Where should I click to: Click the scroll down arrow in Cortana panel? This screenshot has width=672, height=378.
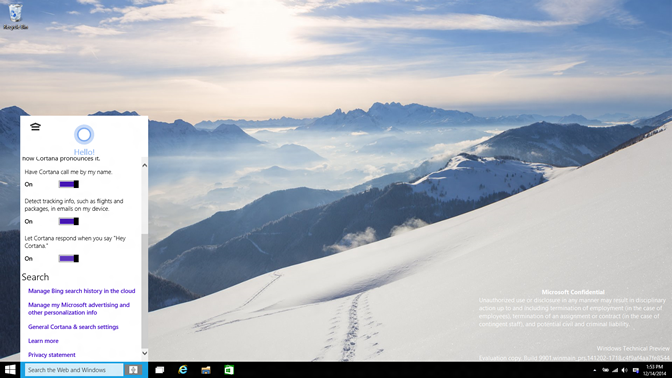[144, 353]
